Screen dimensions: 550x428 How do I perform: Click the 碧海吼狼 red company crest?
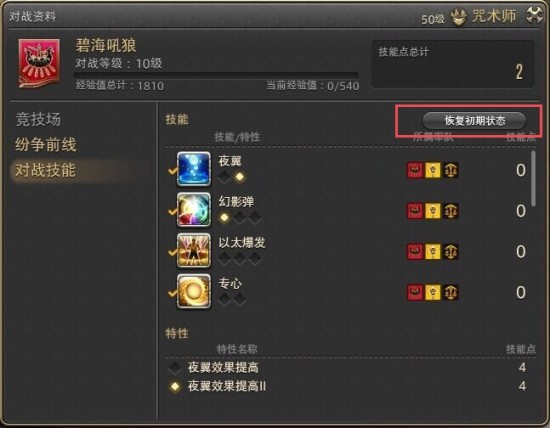click(39, 63)
